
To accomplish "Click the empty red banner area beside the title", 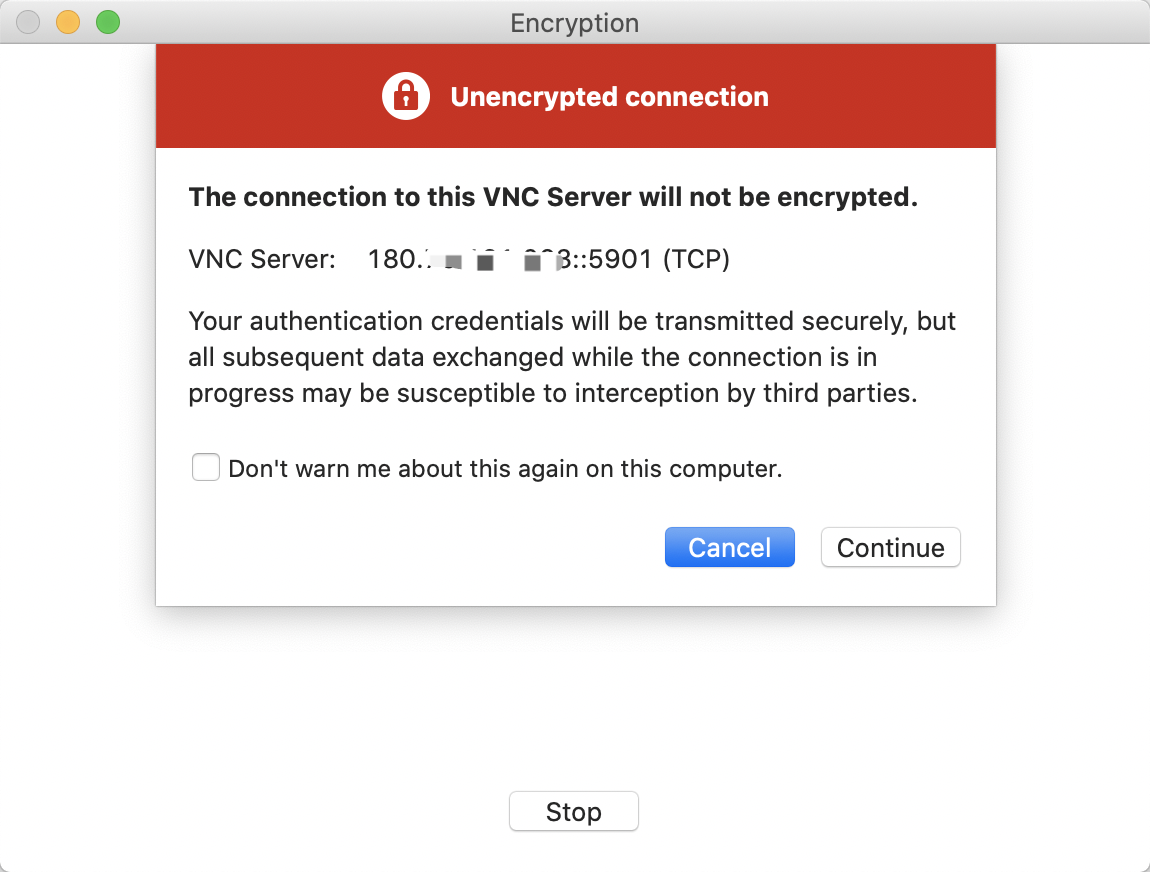I will (x=880, y=97).
